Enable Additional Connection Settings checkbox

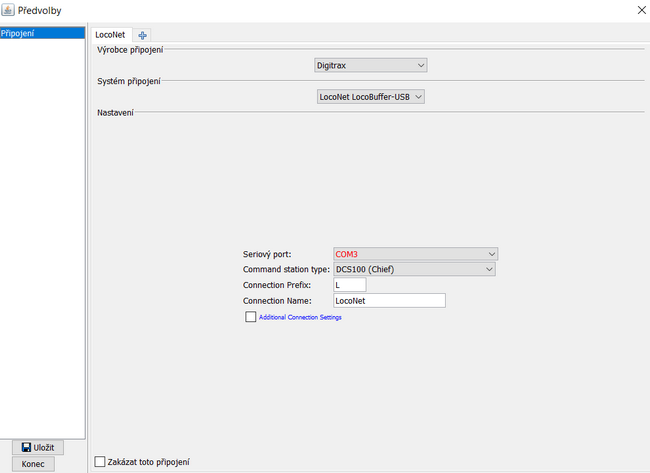pos(251,317)
